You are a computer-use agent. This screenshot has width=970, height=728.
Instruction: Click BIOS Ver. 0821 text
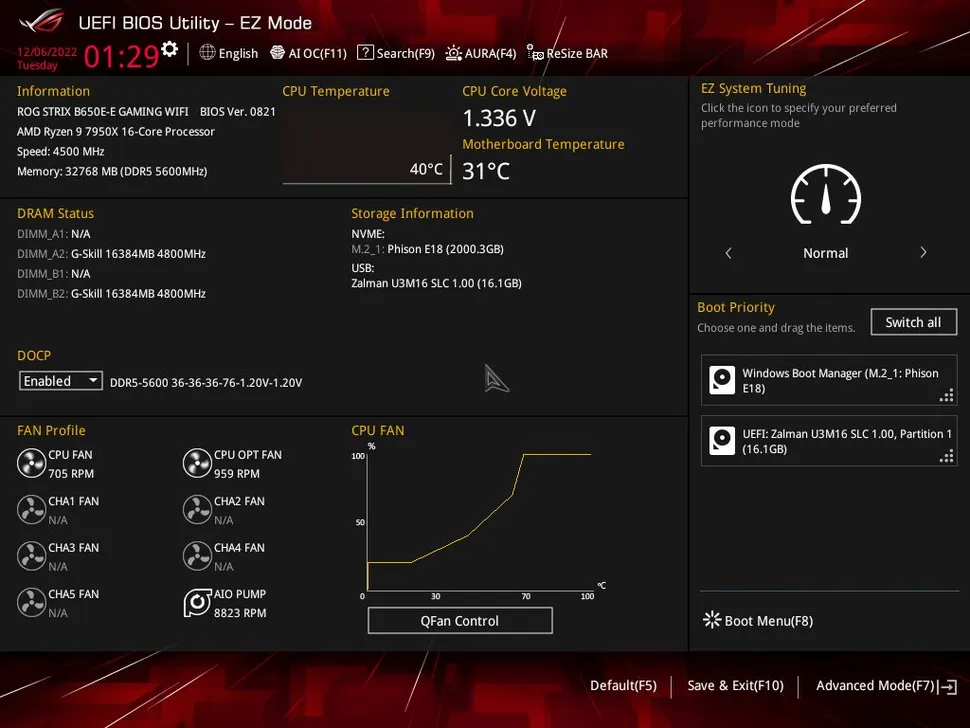click(238, 111)
